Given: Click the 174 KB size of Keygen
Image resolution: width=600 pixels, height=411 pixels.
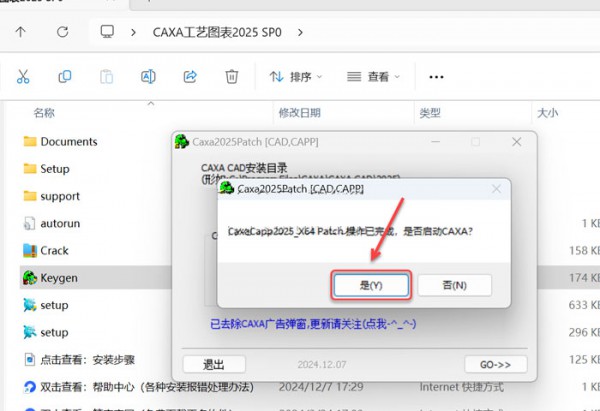Looking at the screenshot, I should [584, 278].
